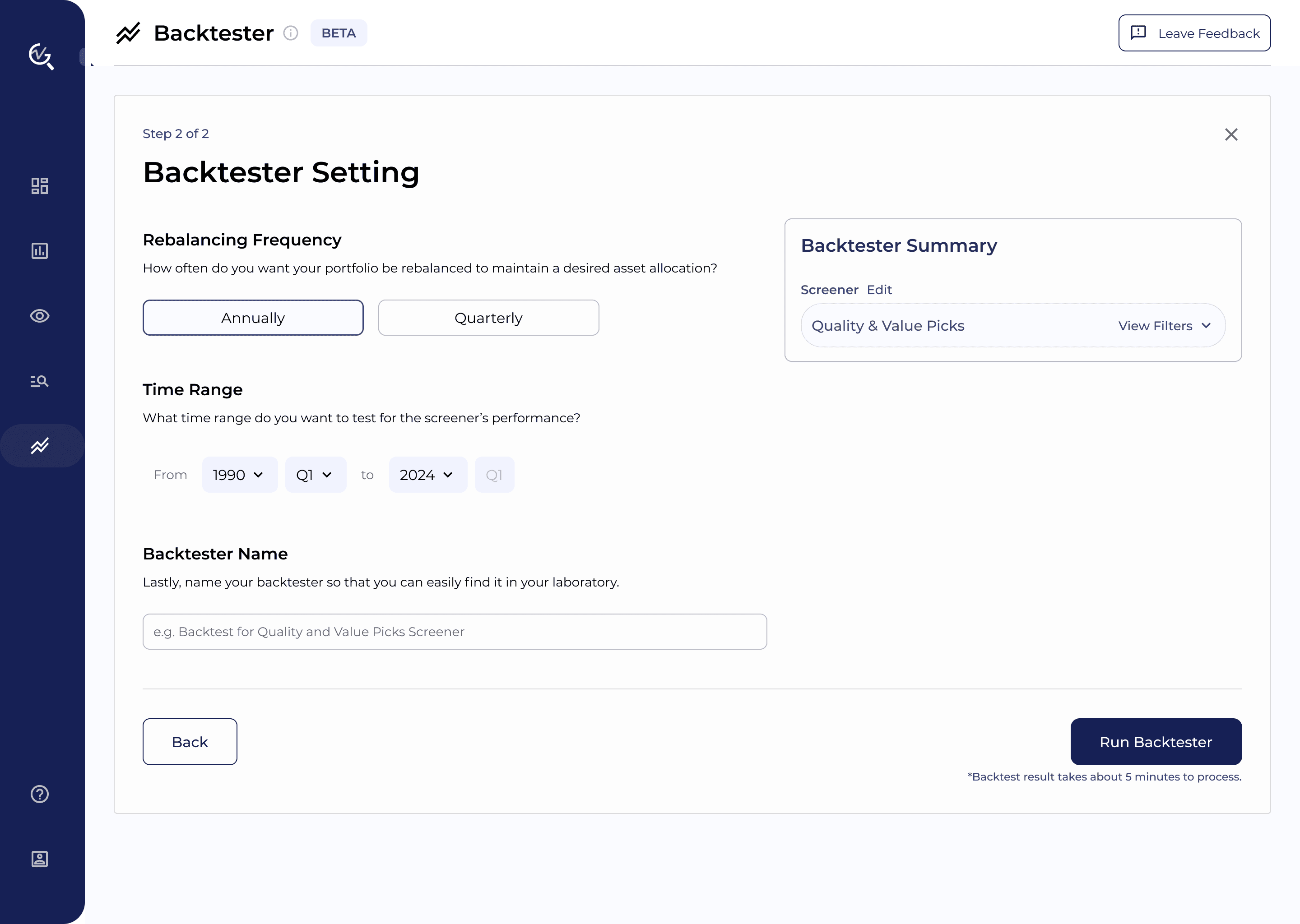Click the info icon next to Backtester
1300x924 pixels.
coord(291,33)
